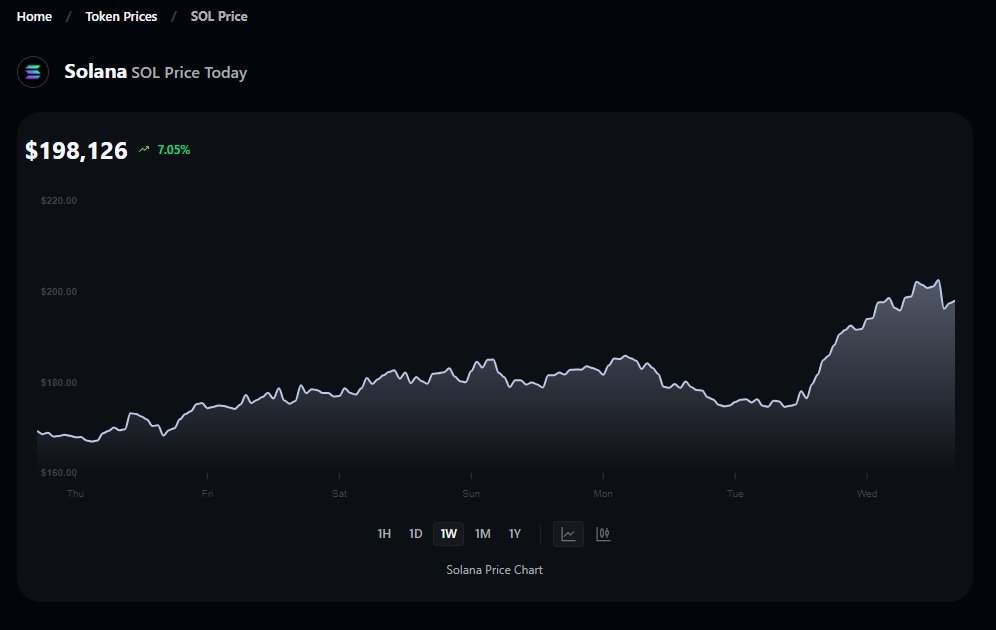996x630 pixels.
Task: Click the Thu axis label
Action: point(75,493)
